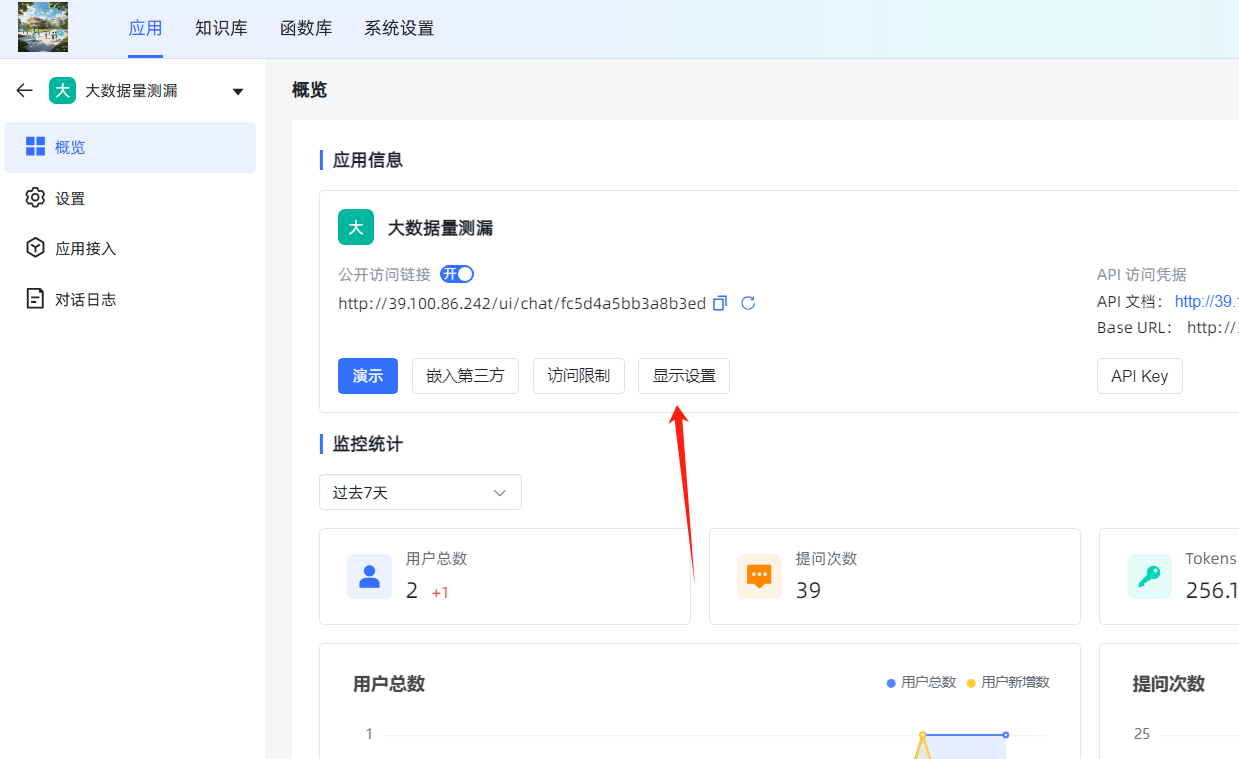Click the 监控统计 section heading
The width and height of the screenshot is (1239, 759).
tap(368, 444)
